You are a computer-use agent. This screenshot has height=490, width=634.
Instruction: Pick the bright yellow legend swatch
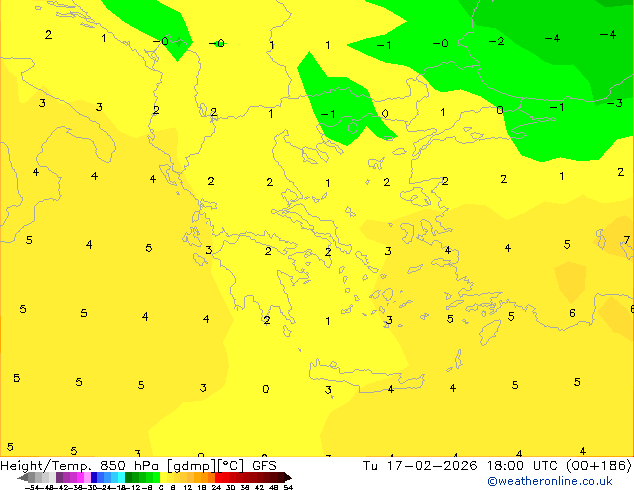163,477
